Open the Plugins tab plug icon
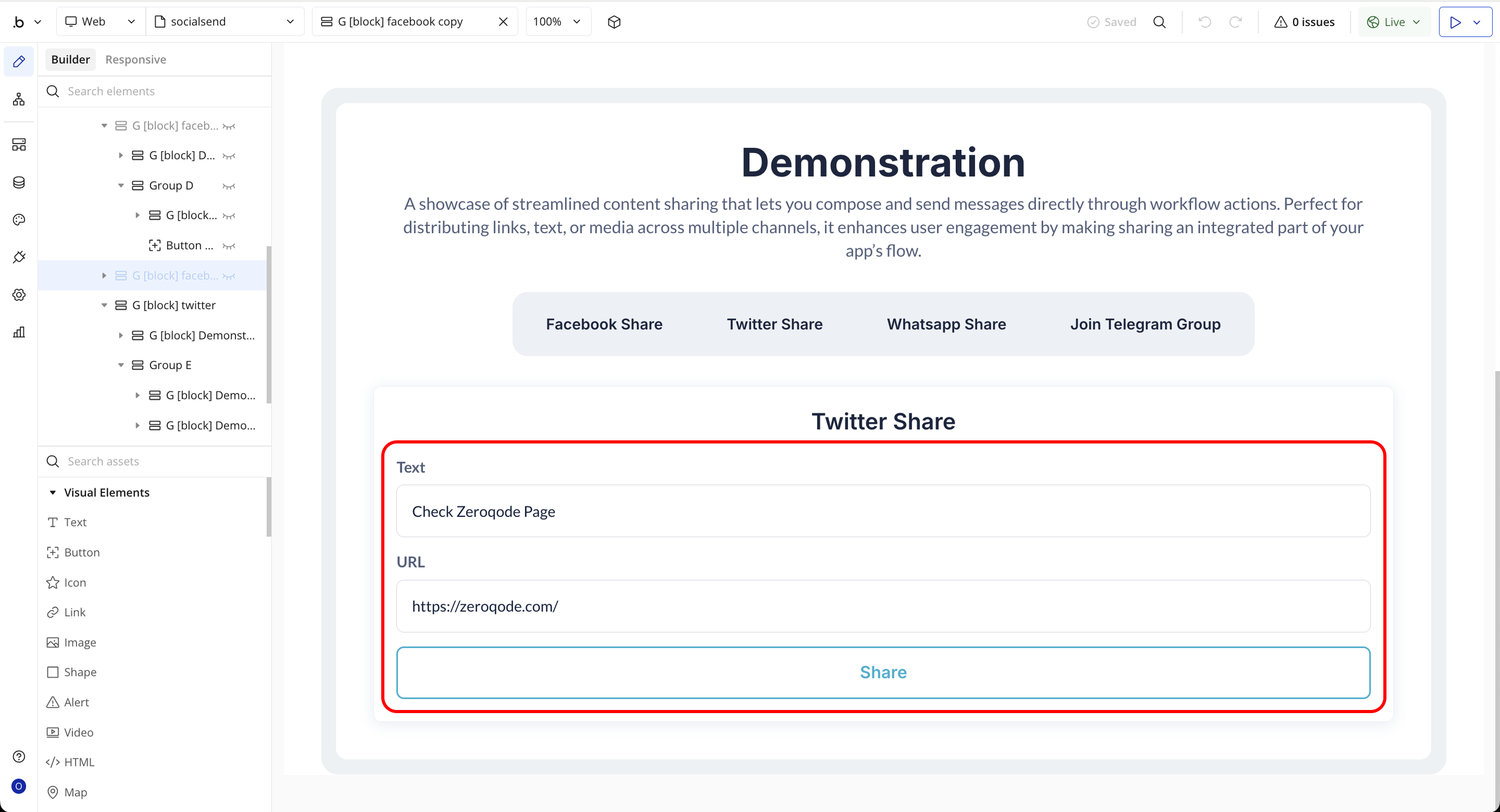The image size is (1500, 812). tap(19, 257)
